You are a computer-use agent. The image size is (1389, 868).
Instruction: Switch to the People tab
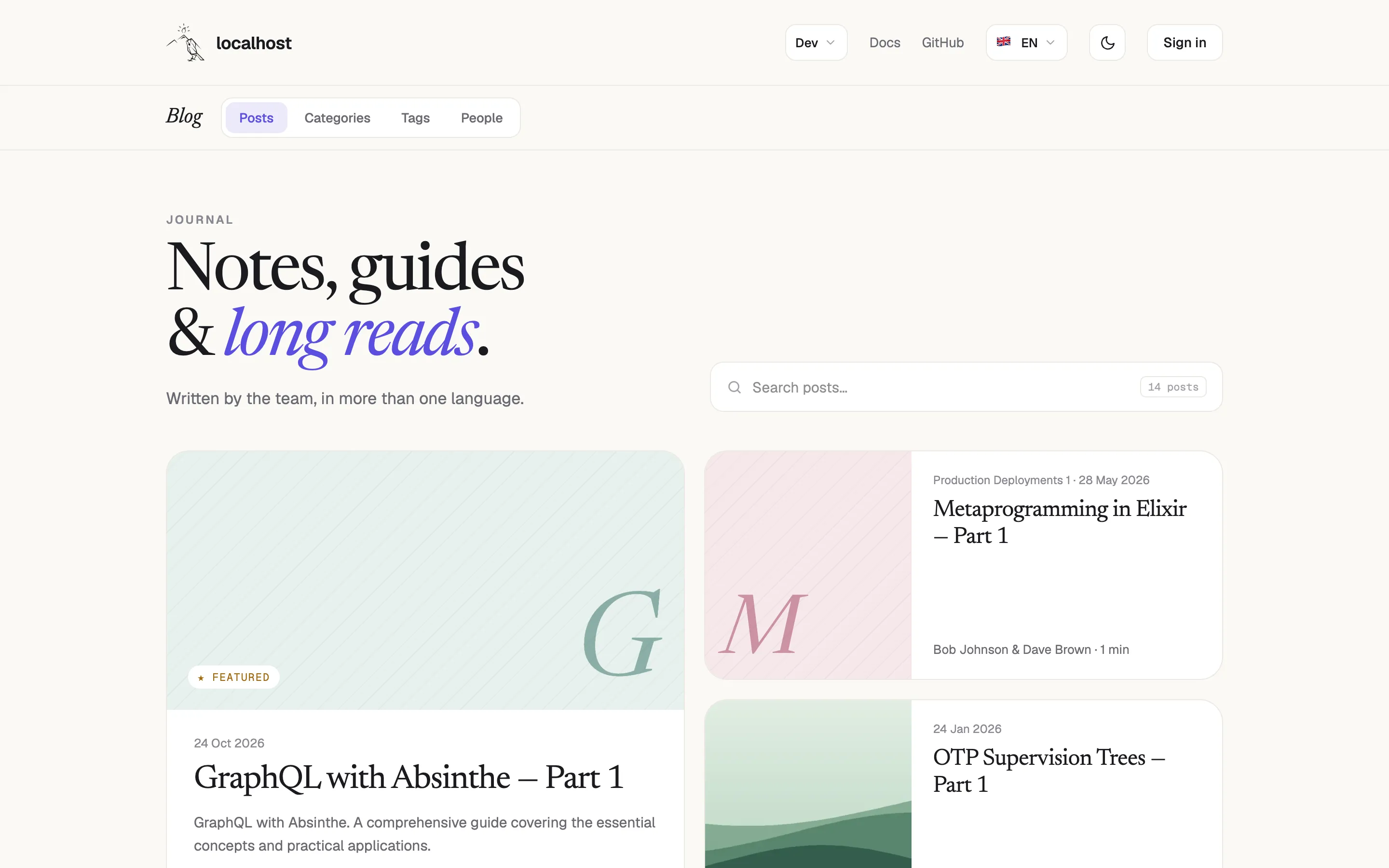[481, 118]
